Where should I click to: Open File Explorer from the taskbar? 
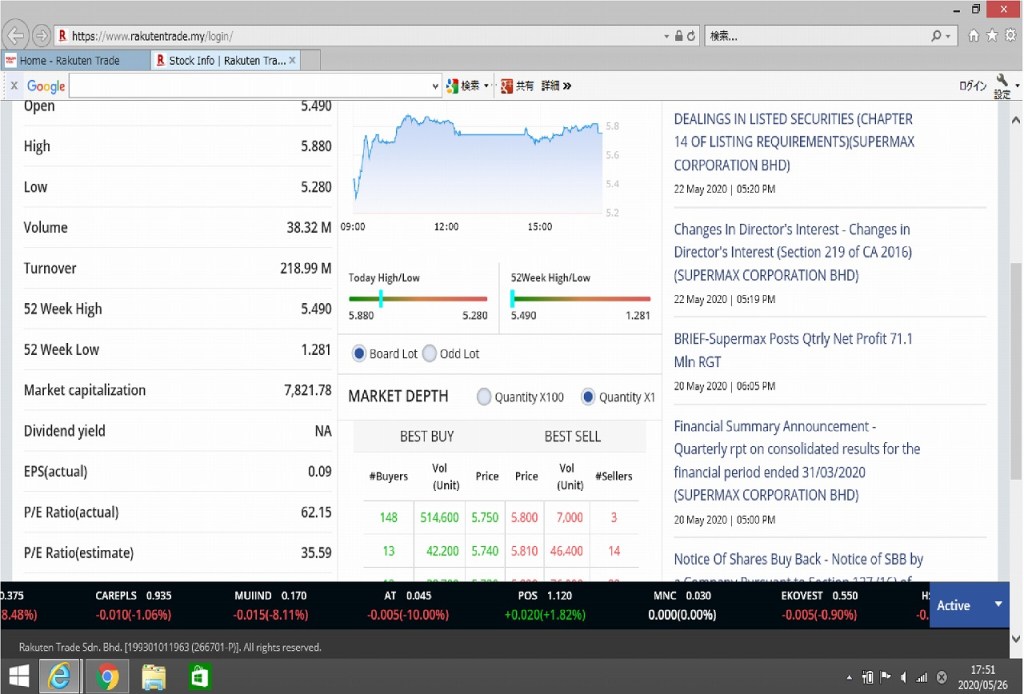tap(153, 677)
